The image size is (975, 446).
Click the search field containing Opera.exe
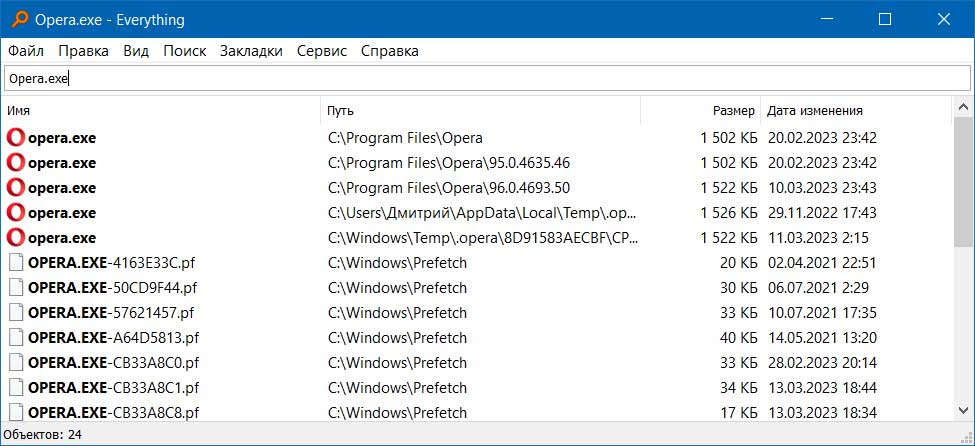pyautogui.click(x=487, y=79)
